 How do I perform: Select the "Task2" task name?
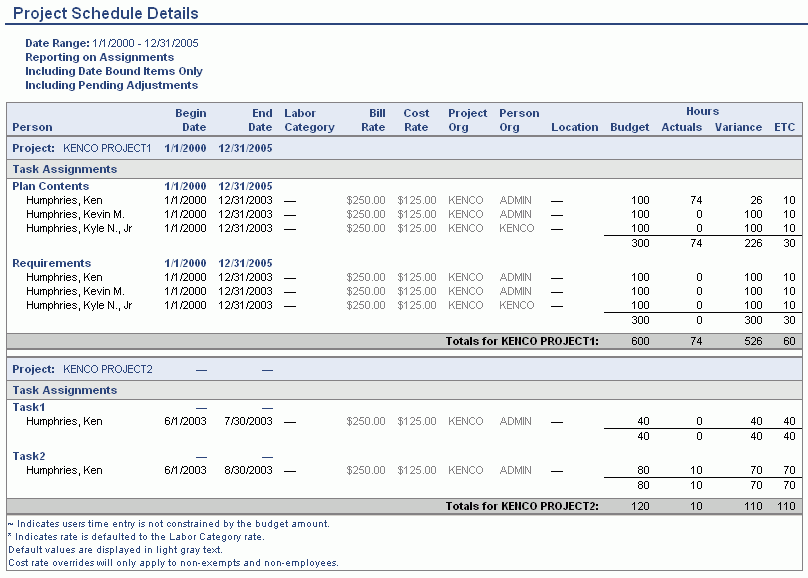coord(29,456)
